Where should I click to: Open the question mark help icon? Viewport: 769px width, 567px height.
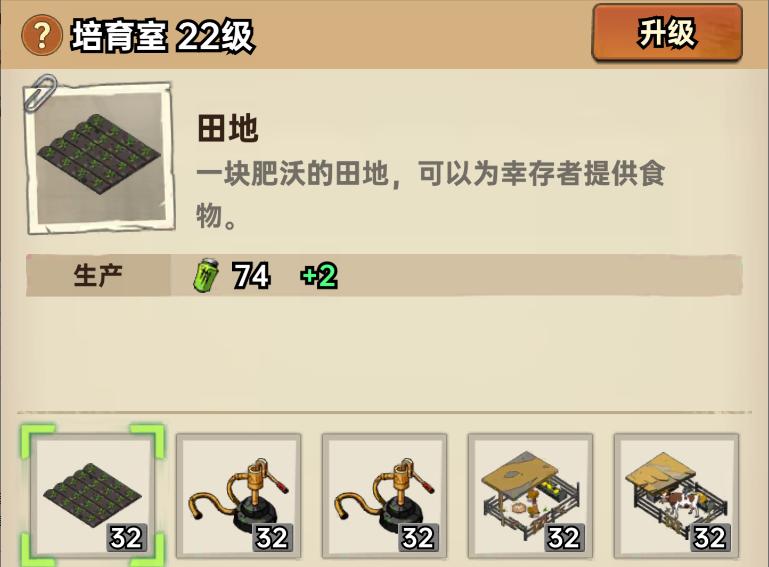pos(42,36)
